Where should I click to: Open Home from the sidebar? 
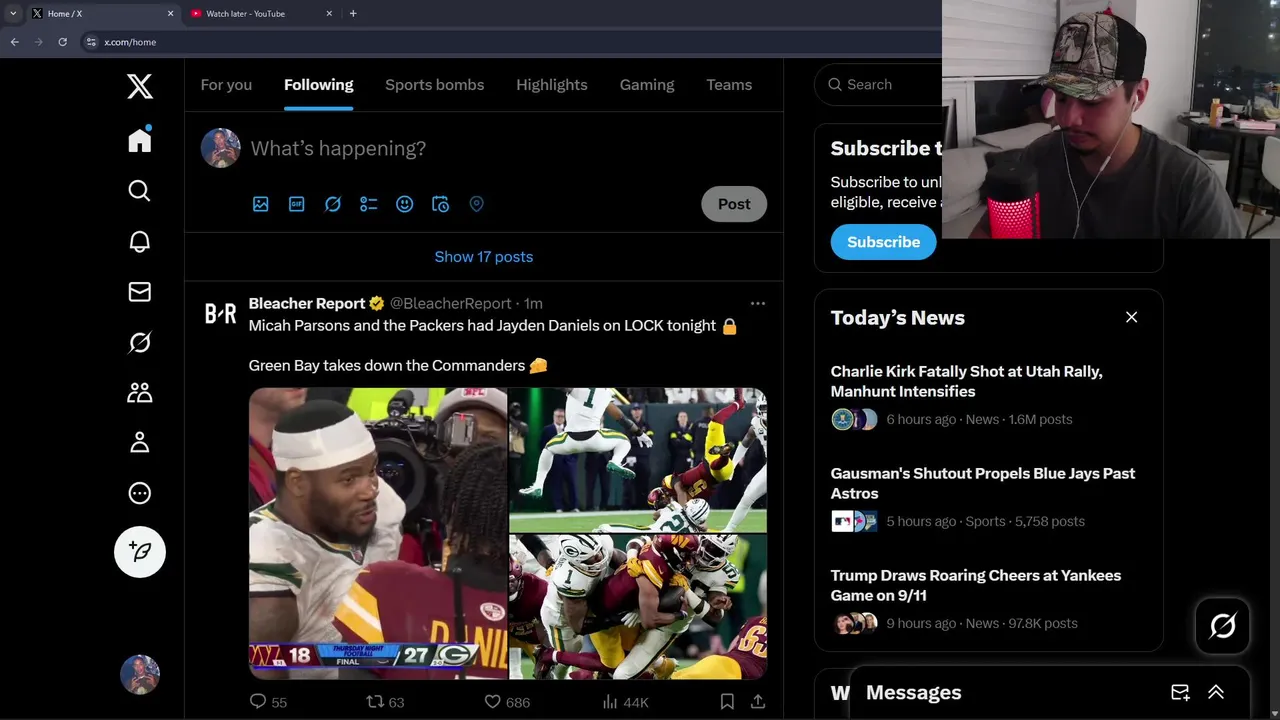(140, 140)
